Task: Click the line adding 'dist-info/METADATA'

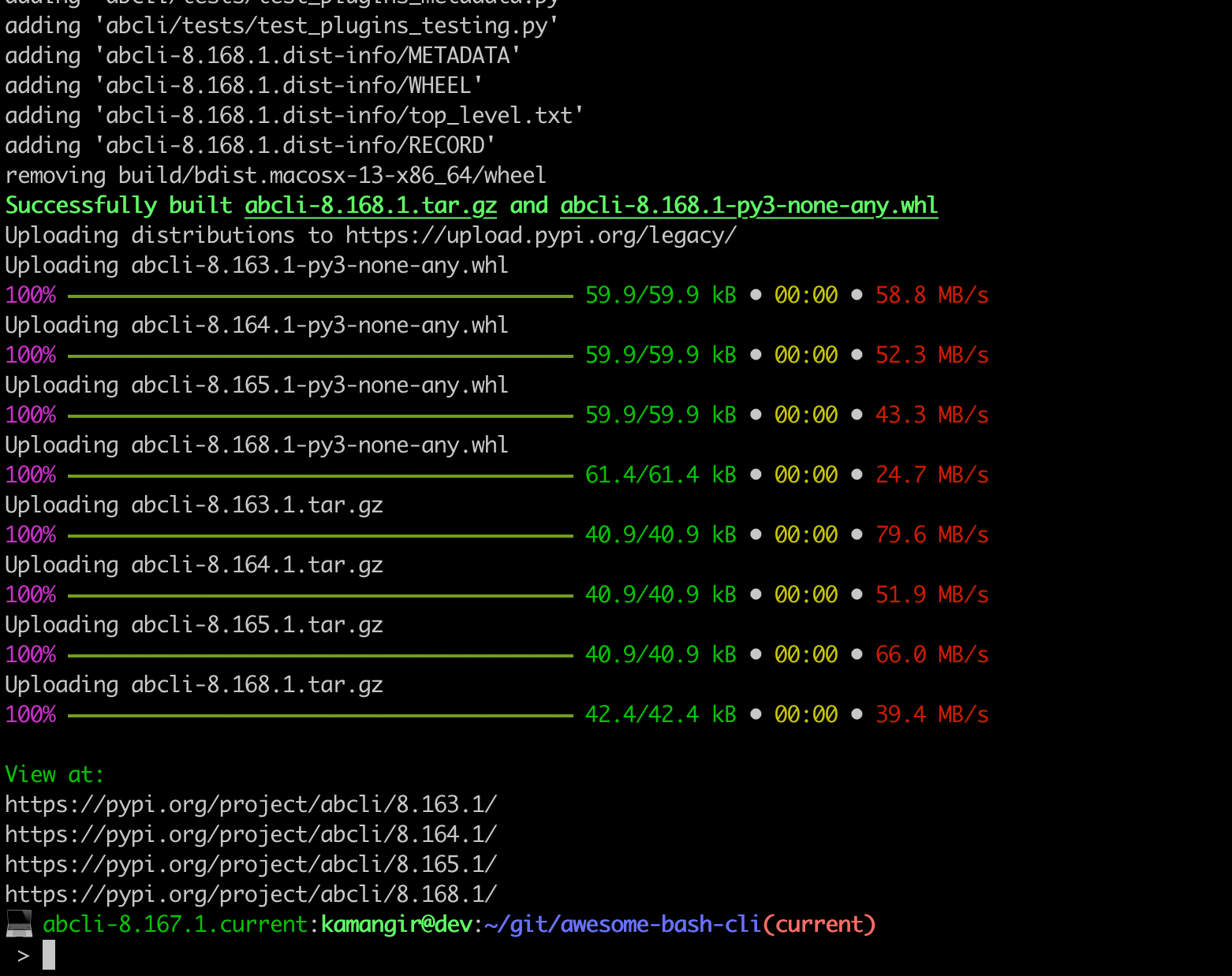Action: 263,56
